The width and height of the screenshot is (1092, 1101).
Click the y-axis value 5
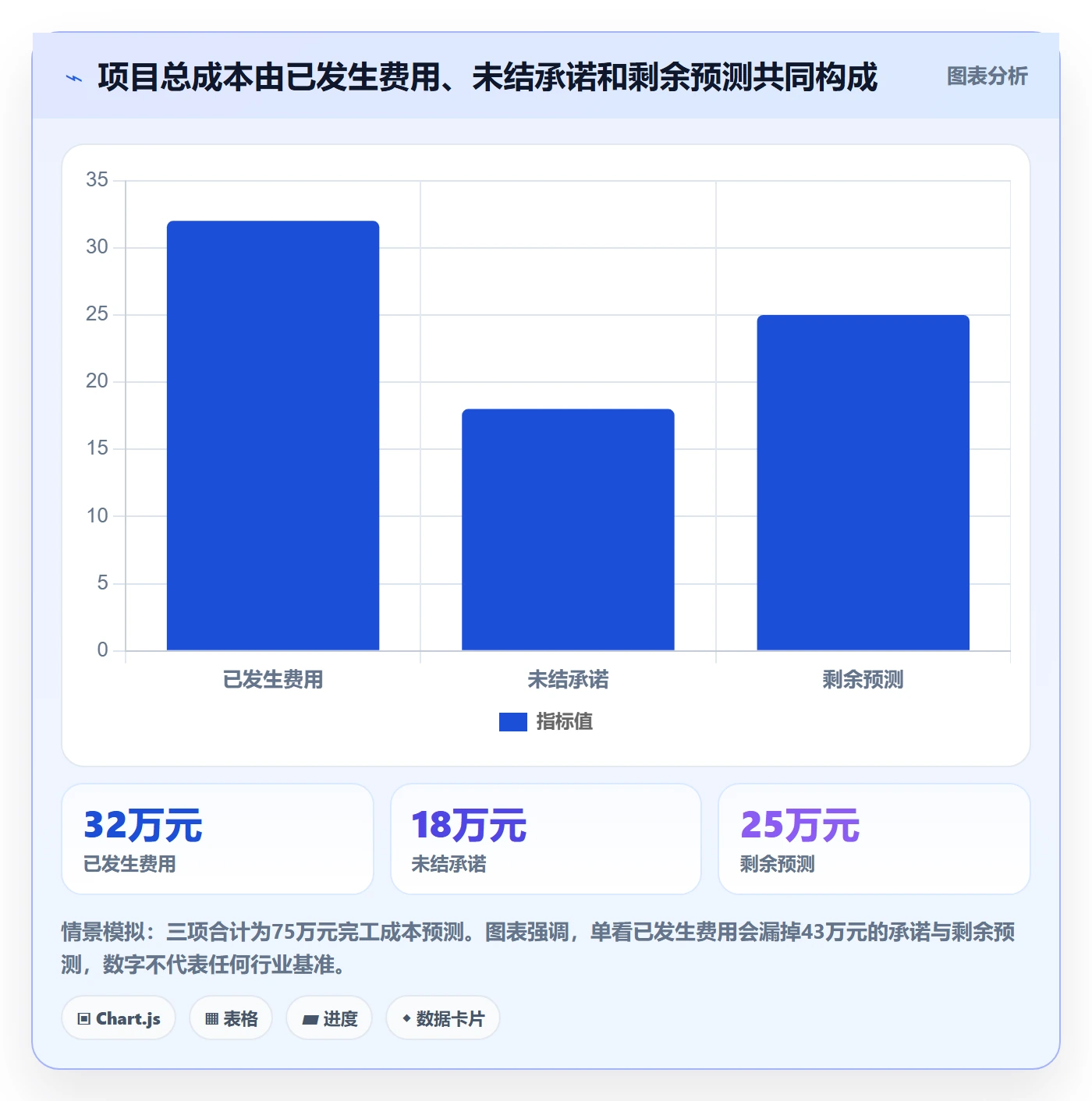(x=102, y=582)
